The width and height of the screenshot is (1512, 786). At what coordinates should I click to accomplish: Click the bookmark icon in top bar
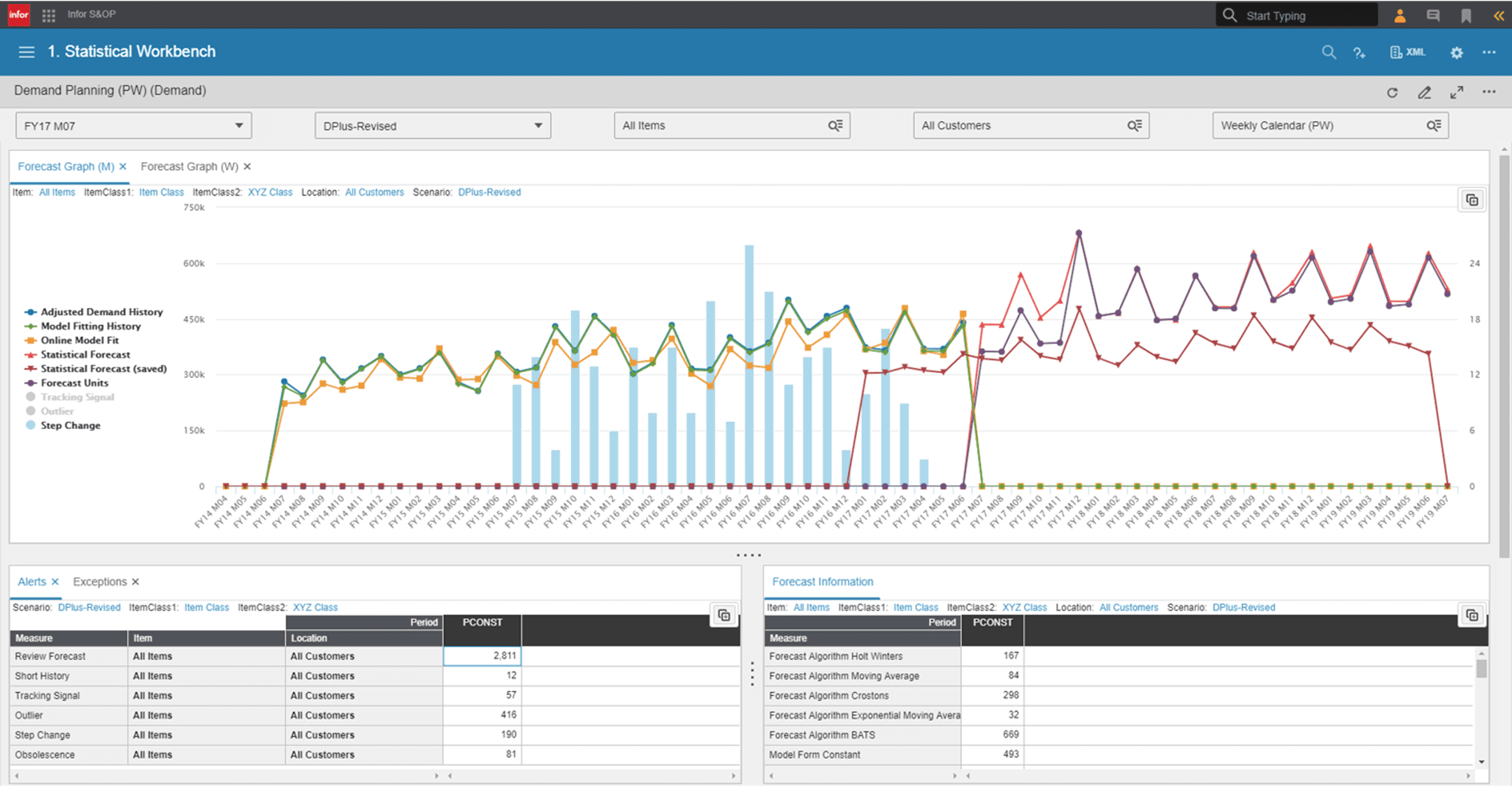1466,15
